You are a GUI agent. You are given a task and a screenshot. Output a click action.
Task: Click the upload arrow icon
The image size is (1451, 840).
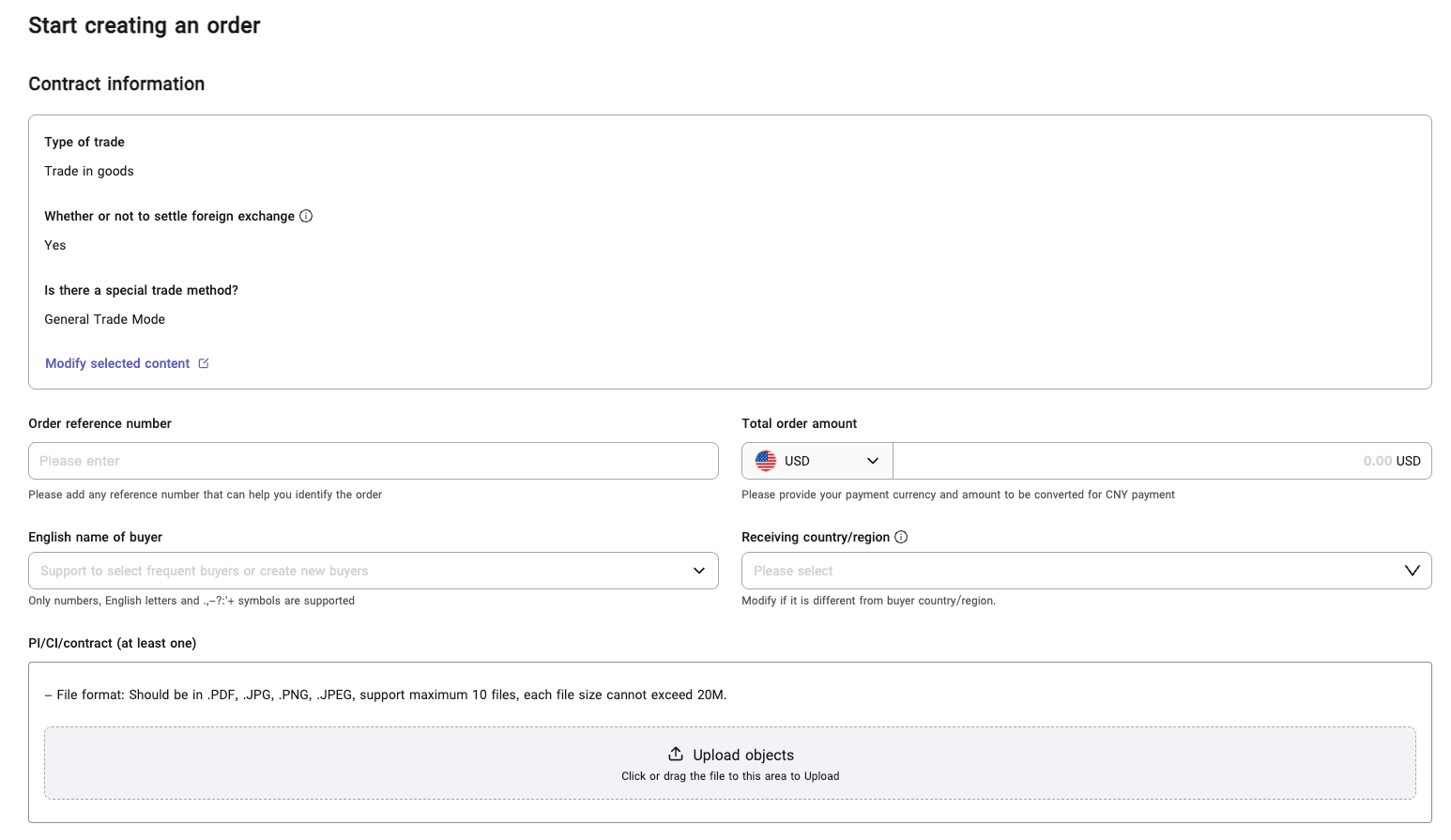click(676, 755)
